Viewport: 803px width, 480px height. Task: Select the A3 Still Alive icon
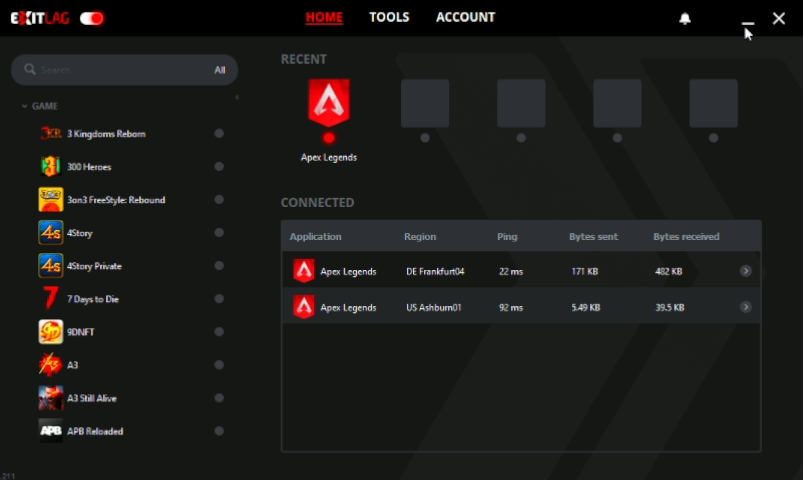(x=51, y=398)
